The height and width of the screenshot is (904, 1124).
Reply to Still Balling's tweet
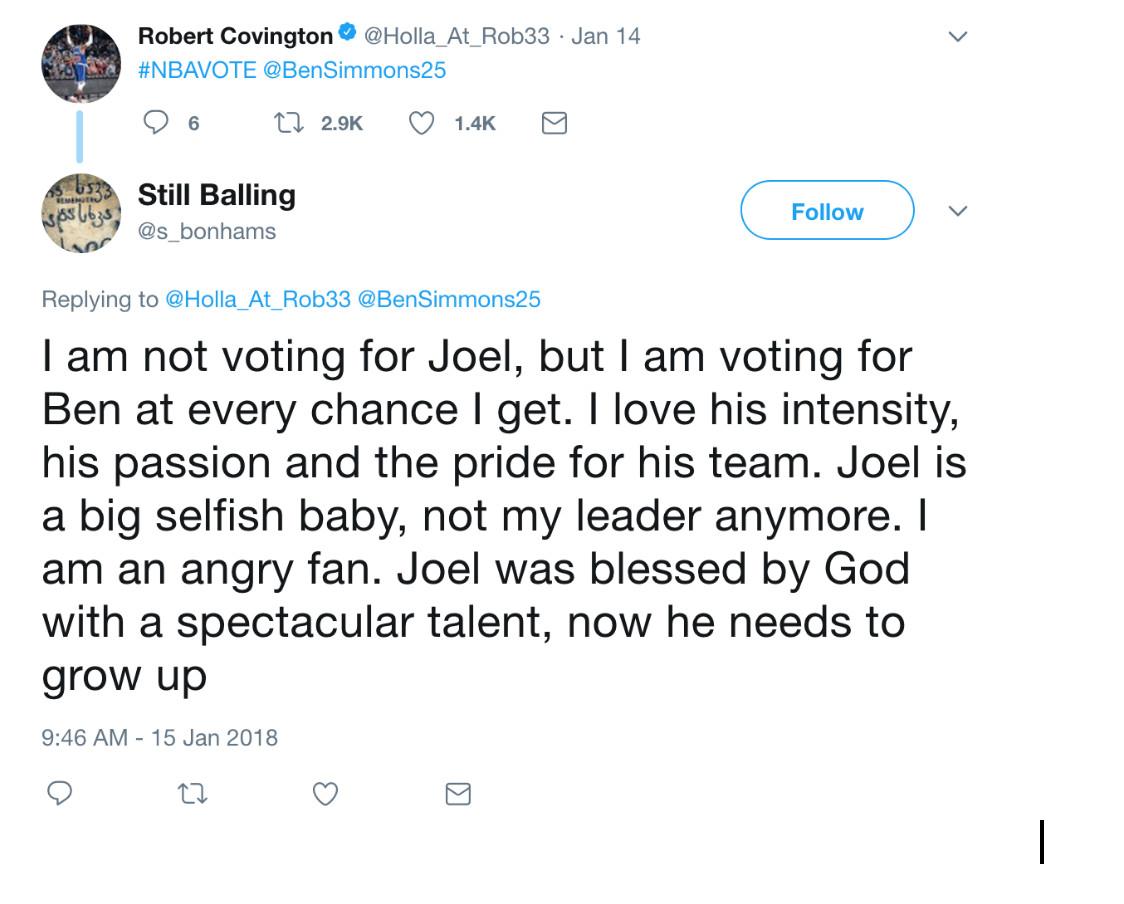[60, 794]
